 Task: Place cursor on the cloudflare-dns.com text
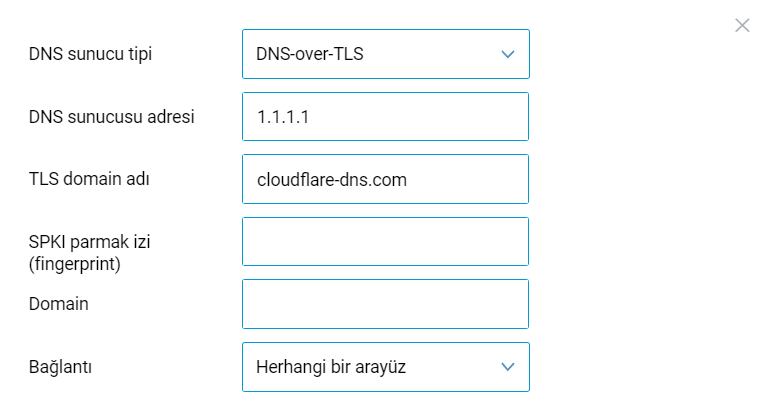pyautogui.click(x=331, y=180)
